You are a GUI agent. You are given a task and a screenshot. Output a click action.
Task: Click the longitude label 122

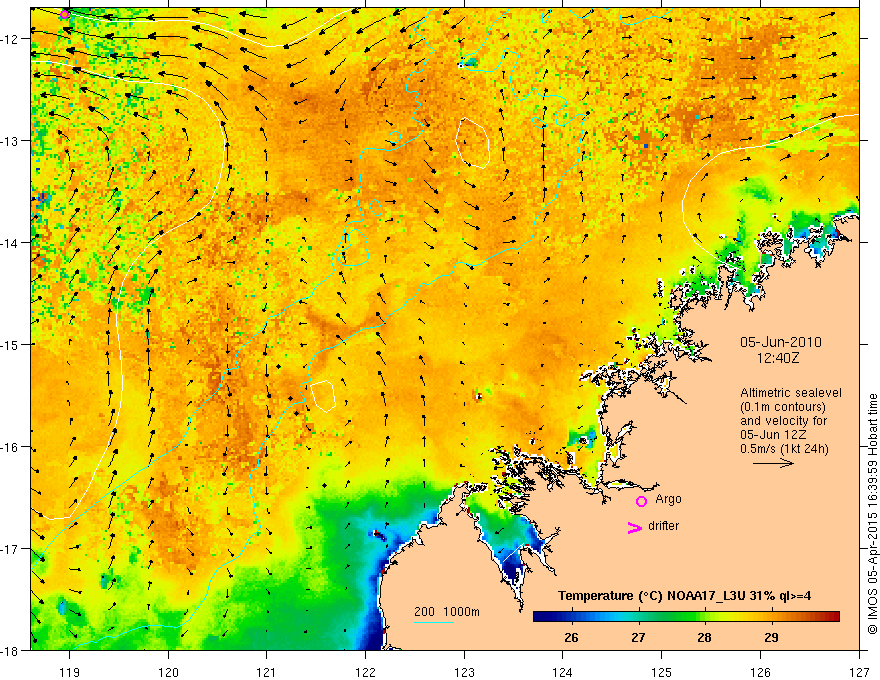365,672
